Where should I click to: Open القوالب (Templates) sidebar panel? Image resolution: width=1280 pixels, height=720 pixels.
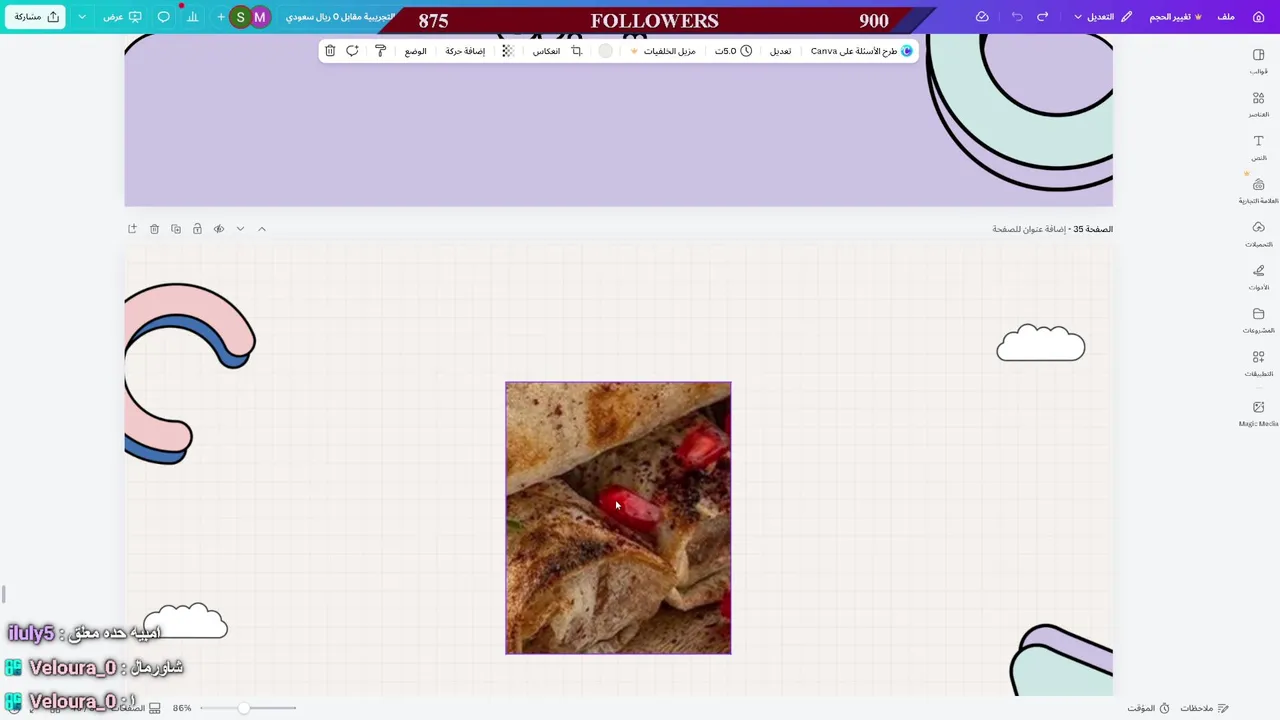point(1258,61)
